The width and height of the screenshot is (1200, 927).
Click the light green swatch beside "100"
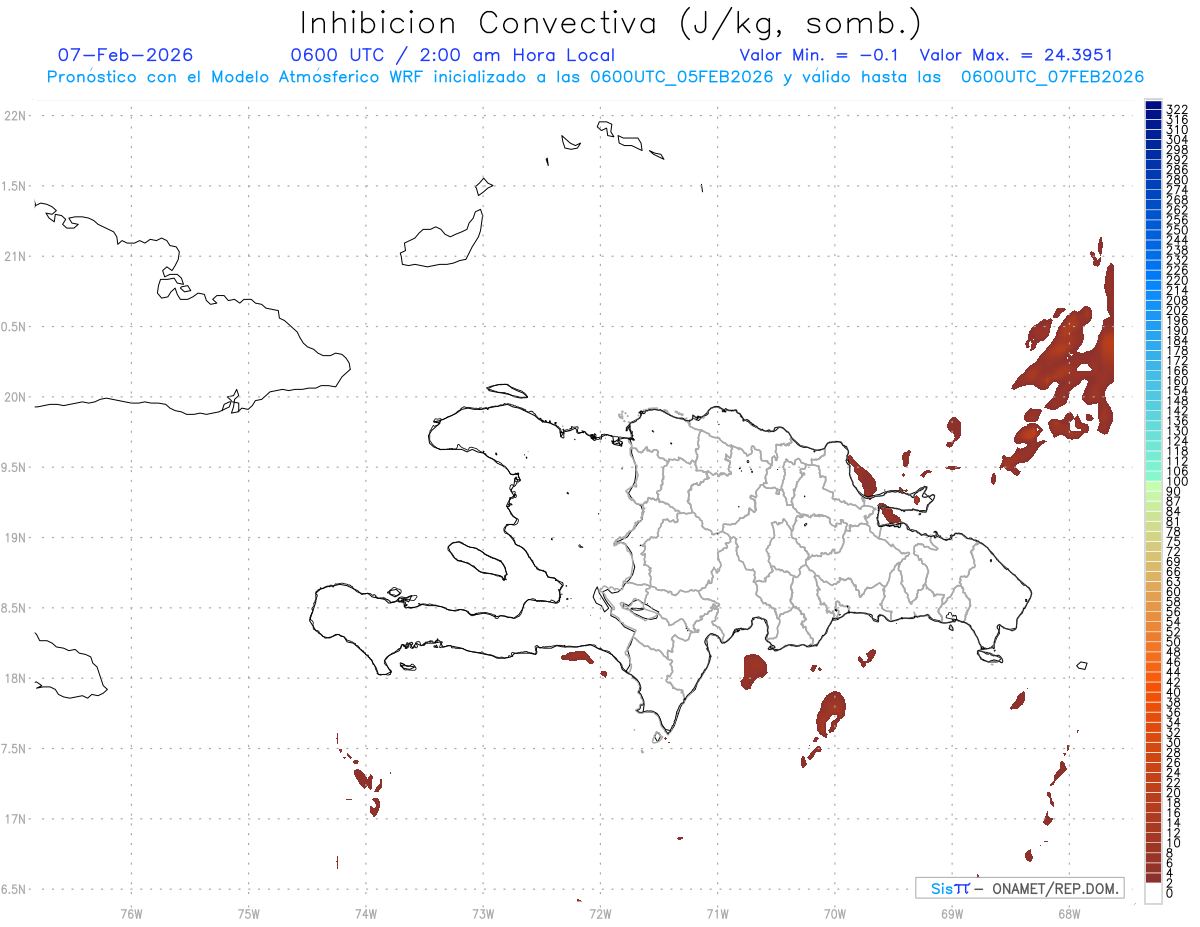pyautogui.click(x=1153, y=484)
